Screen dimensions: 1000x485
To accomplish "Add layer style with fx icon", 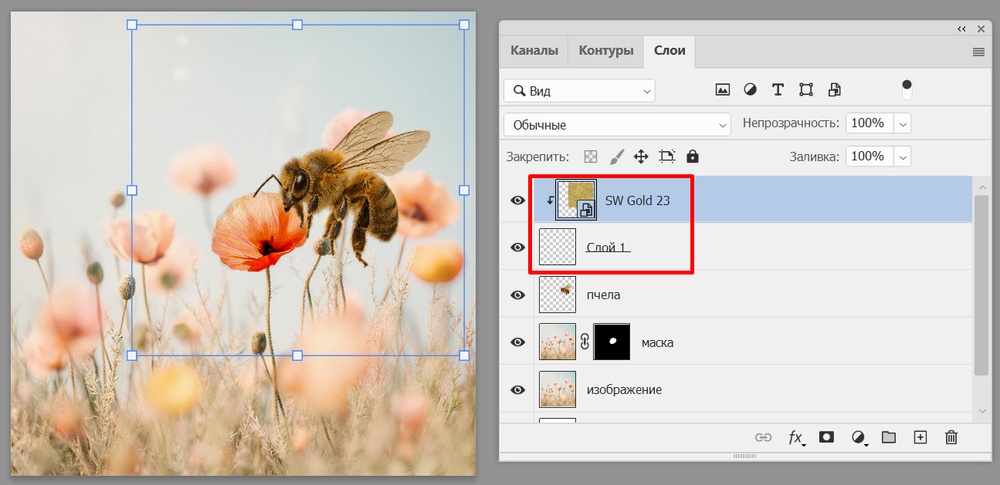I will 796,438.
